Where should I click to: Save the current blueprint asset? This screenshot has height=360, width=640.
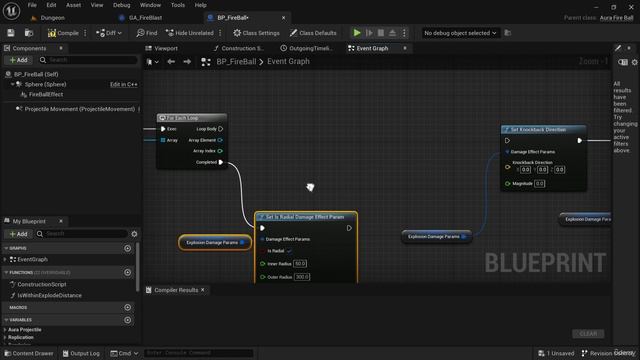point(11,33)
